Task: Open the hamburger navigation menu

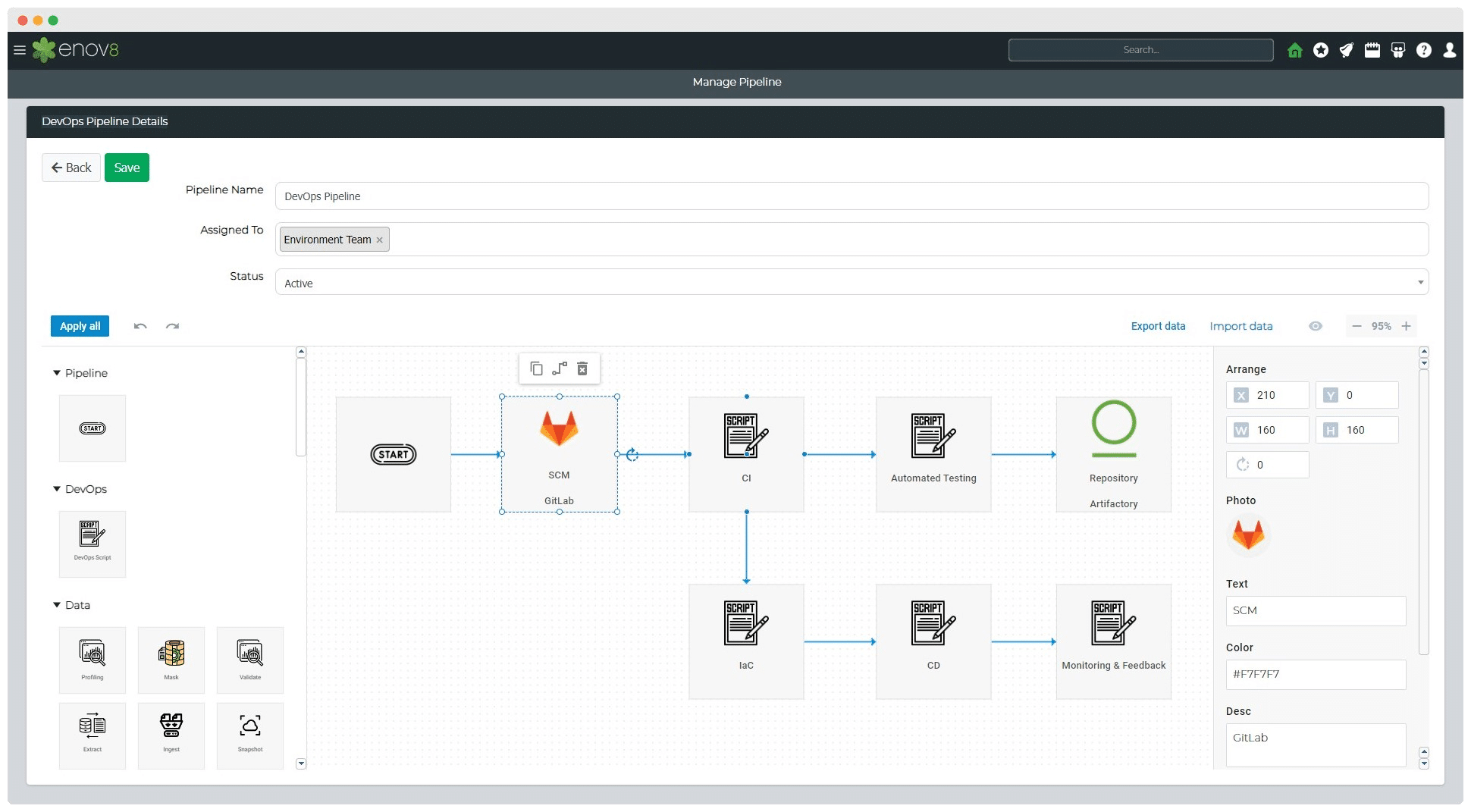Action: (x=19, y=50)
